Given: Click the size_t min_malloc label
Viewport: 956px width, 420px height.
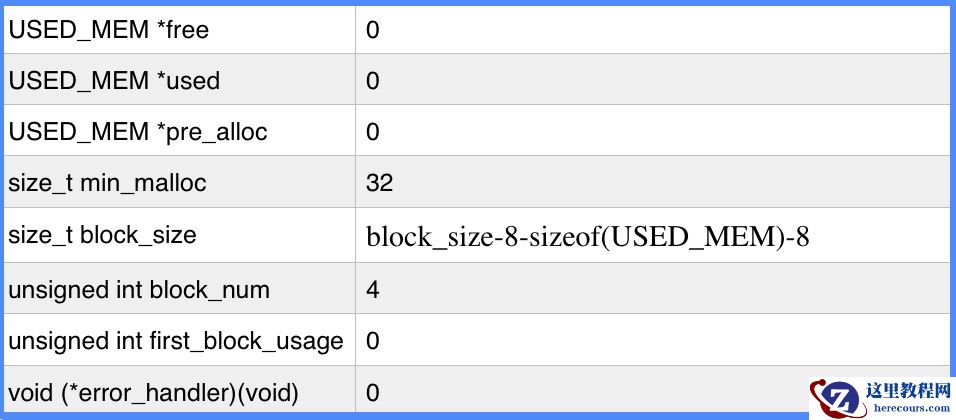Looking at the screenshot, I should point(107,183).
